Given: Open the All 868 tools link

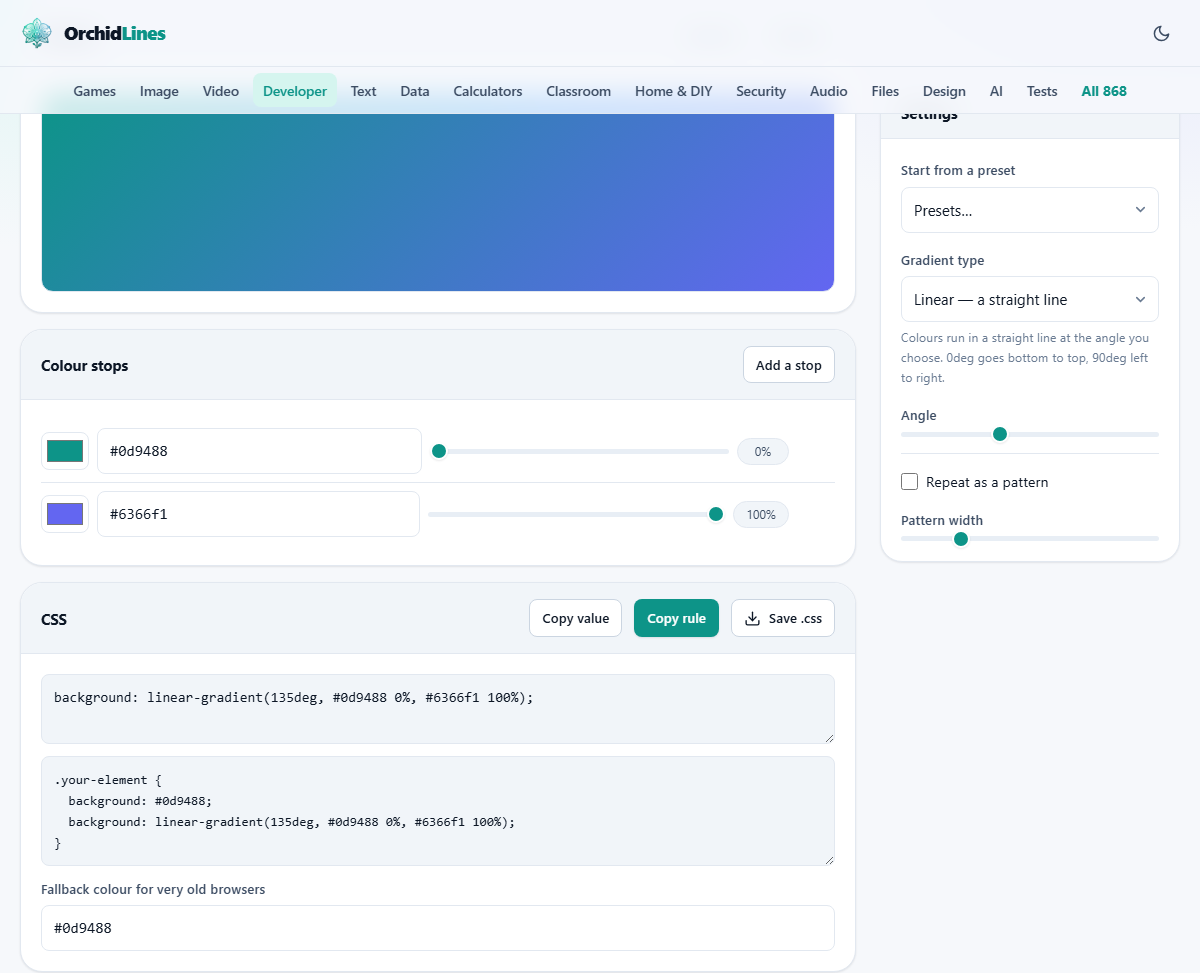Looking at the screenshot, I should tap(1104, 91).
